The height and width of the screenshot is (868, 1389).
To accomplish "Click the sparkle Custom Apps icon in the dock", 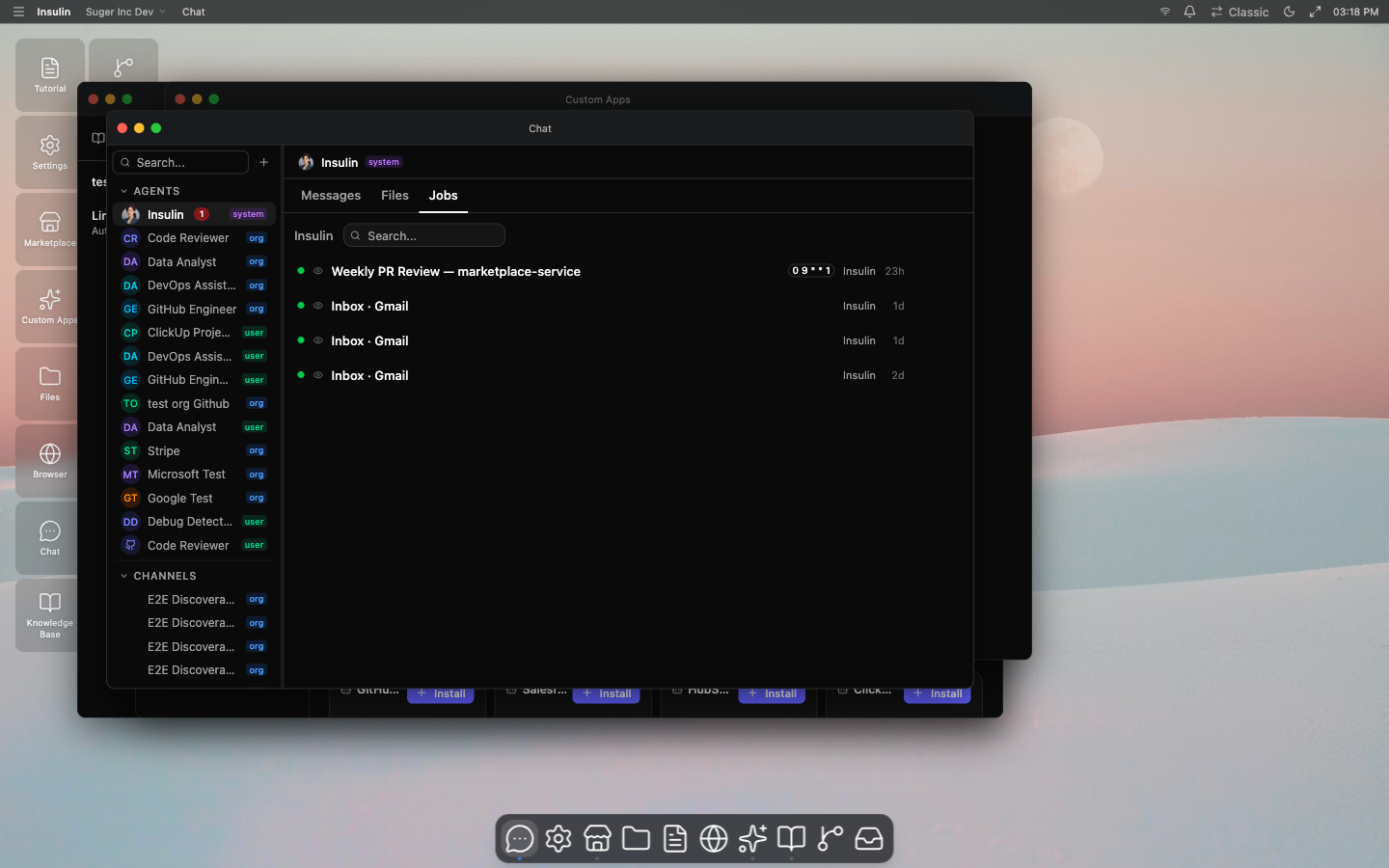I will coord(752,839).
